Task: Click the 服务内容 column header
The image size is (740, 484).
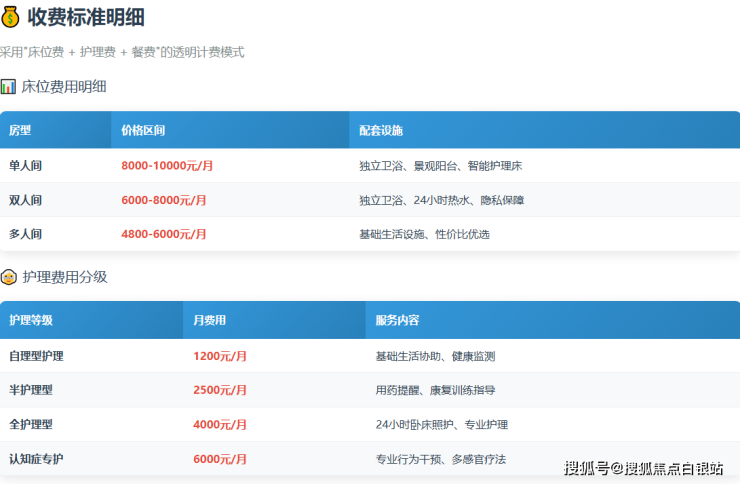Action: pos(397,321)
